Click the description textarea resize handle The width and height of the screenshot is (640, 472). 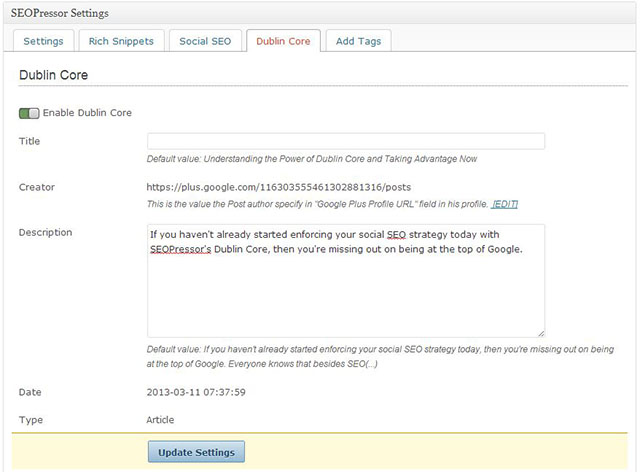click(541, 333)
